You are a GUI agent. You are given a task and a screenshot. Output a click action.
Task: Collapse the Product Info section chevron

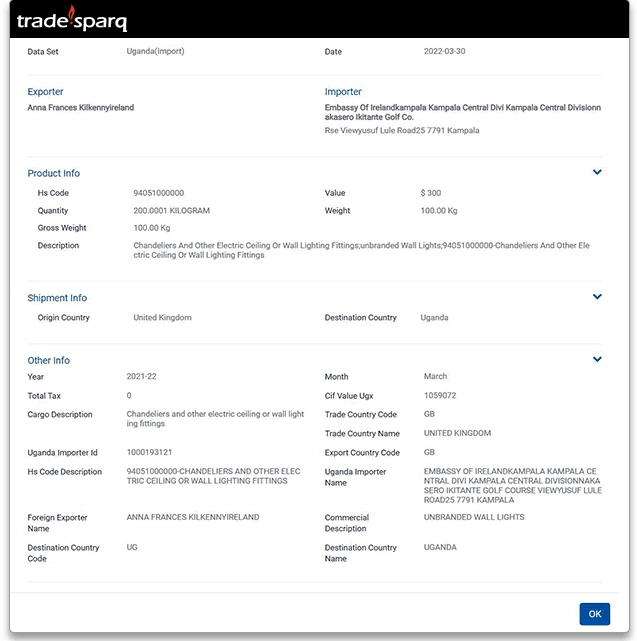click(x=597, y=172)
